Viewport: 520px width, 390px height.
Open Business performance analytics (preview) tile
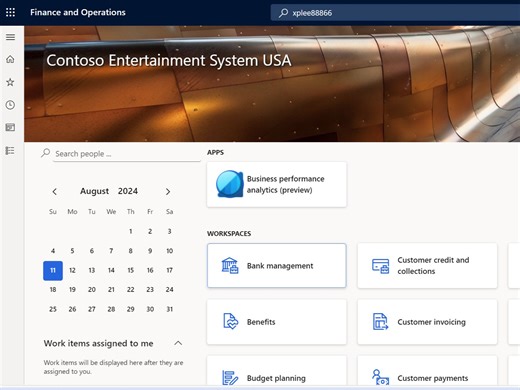pyautogui.click(x=277, y=184)
